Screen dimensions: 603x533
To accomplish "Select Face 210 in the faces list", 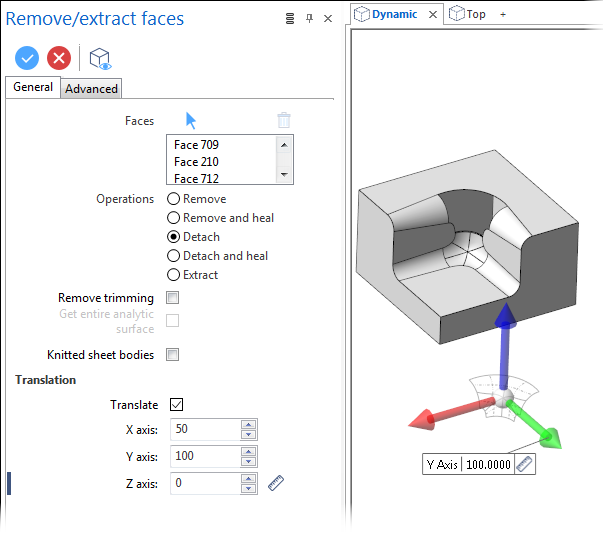I will [196, 162].
